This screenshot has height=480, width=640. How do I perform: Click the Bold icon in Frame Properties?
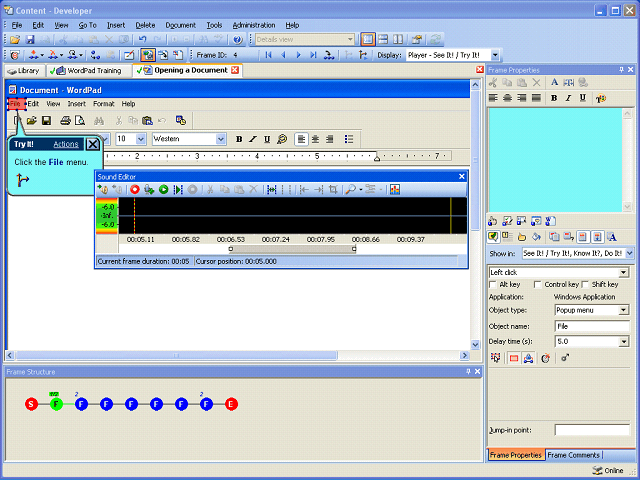(554, 98)
